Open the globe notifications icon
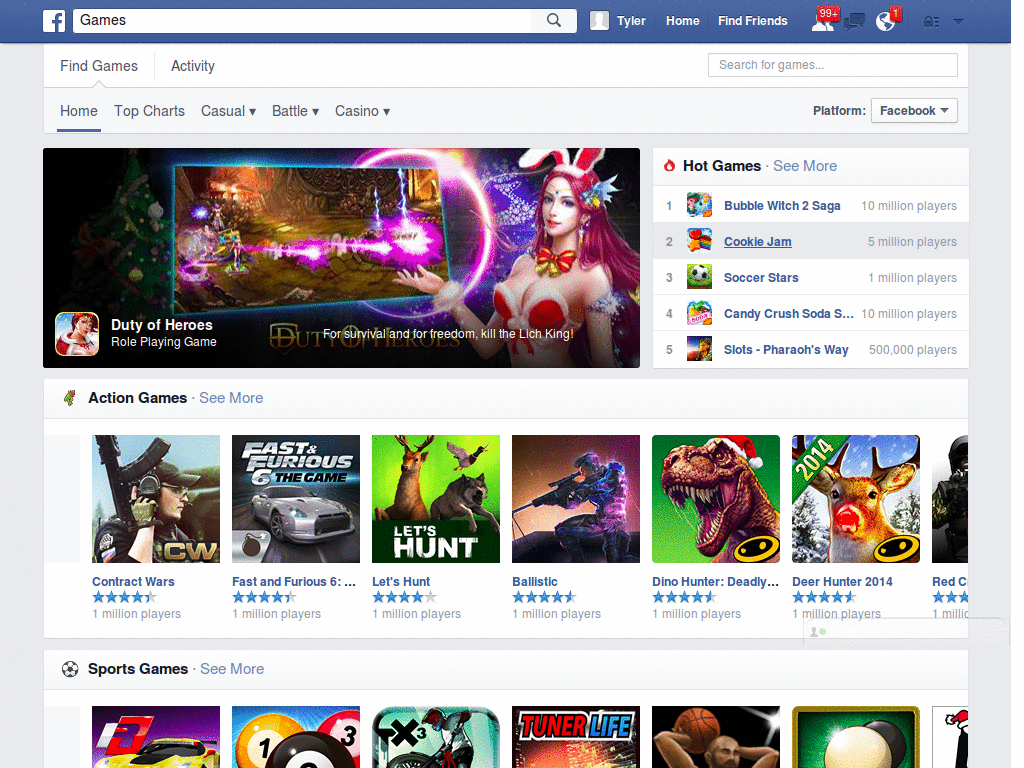Viewport: 1024px width, 768px height. click(x=886, y=21)
